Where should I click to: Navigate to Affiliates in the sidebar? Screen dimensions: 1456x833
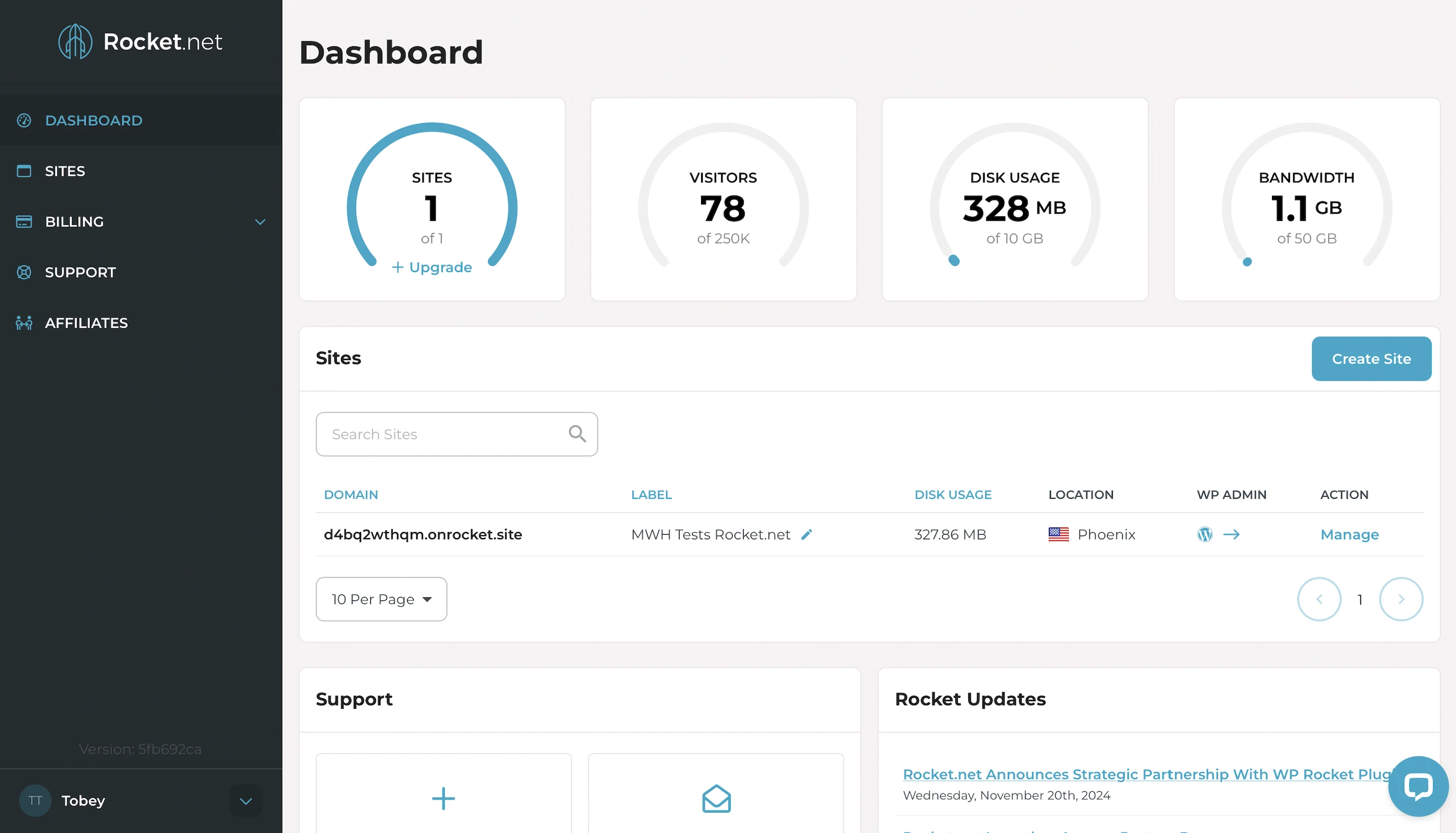[x=86, y=323]
